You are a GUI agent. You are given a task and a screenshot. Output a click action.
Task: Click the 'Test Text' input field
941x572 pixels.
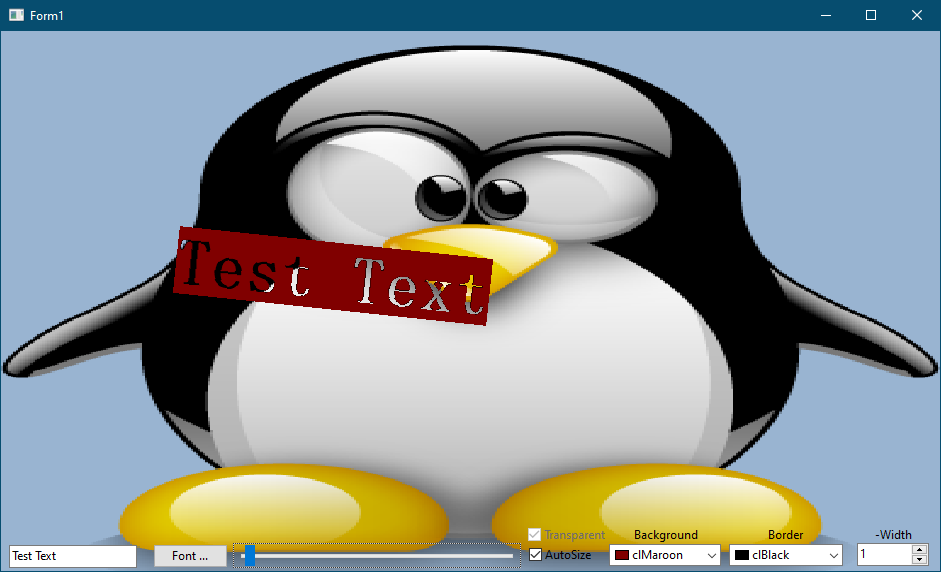73,556
